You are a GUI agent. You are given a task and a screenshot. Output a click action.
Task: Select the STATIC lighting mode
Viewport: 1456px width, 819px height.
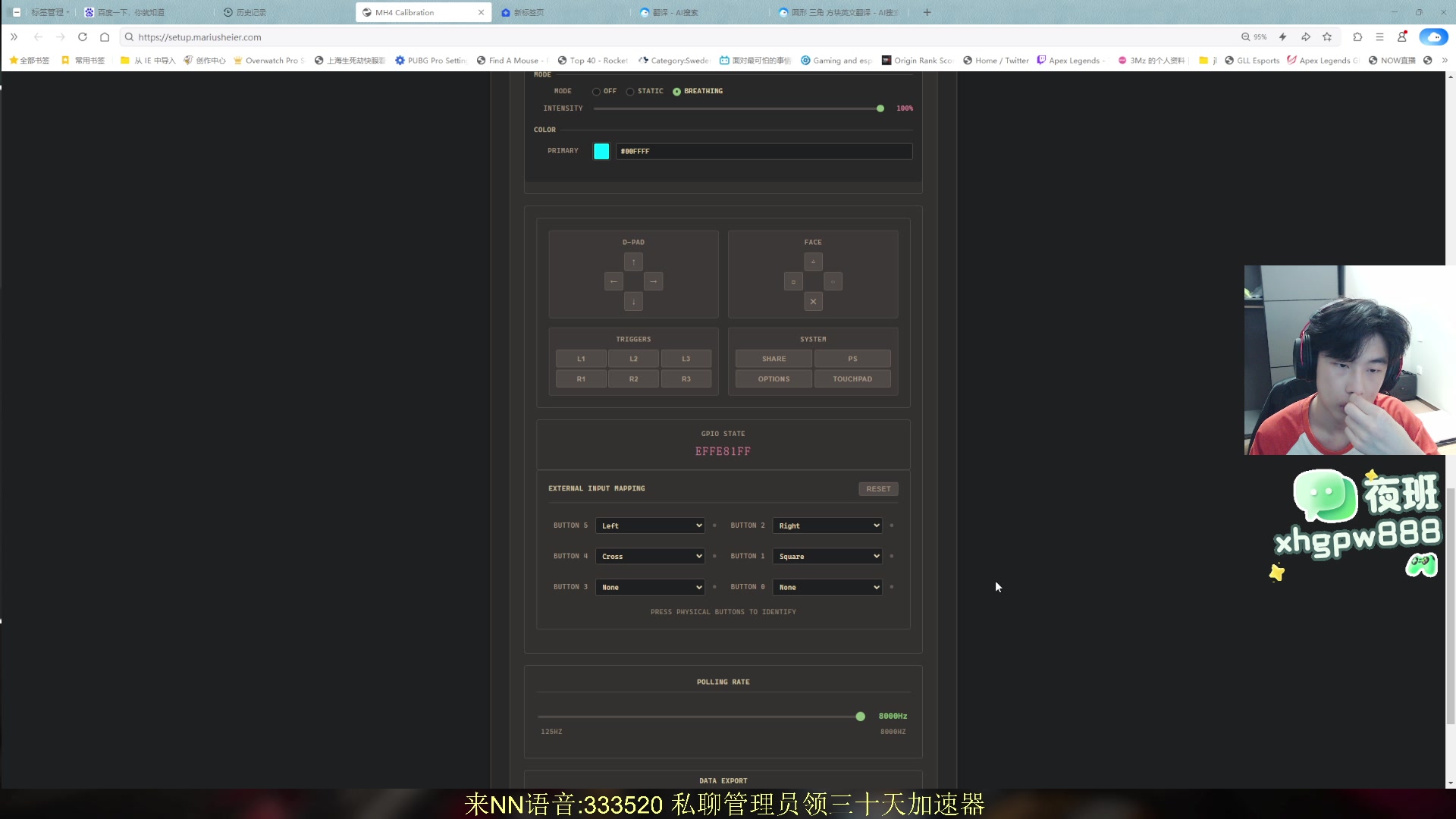630,91
